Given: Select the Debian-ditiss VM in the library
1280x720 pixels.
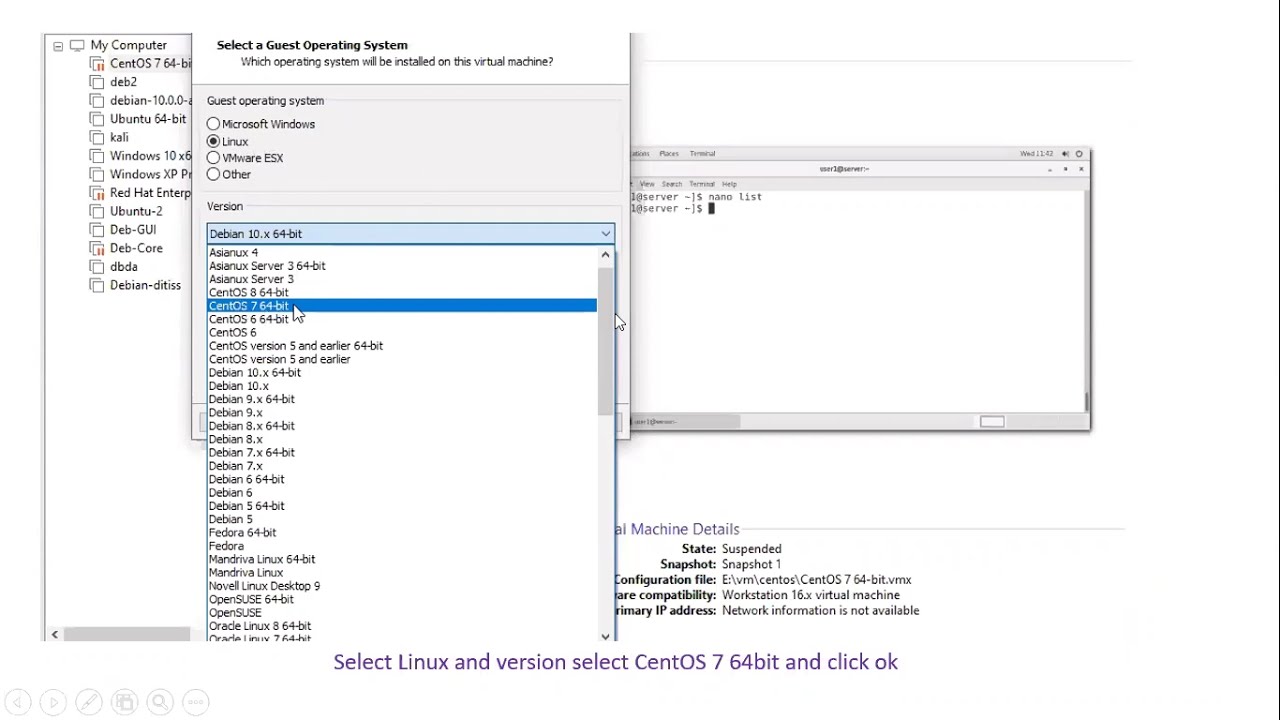Looking at the screenshot, I should click(x=145, y=285).
